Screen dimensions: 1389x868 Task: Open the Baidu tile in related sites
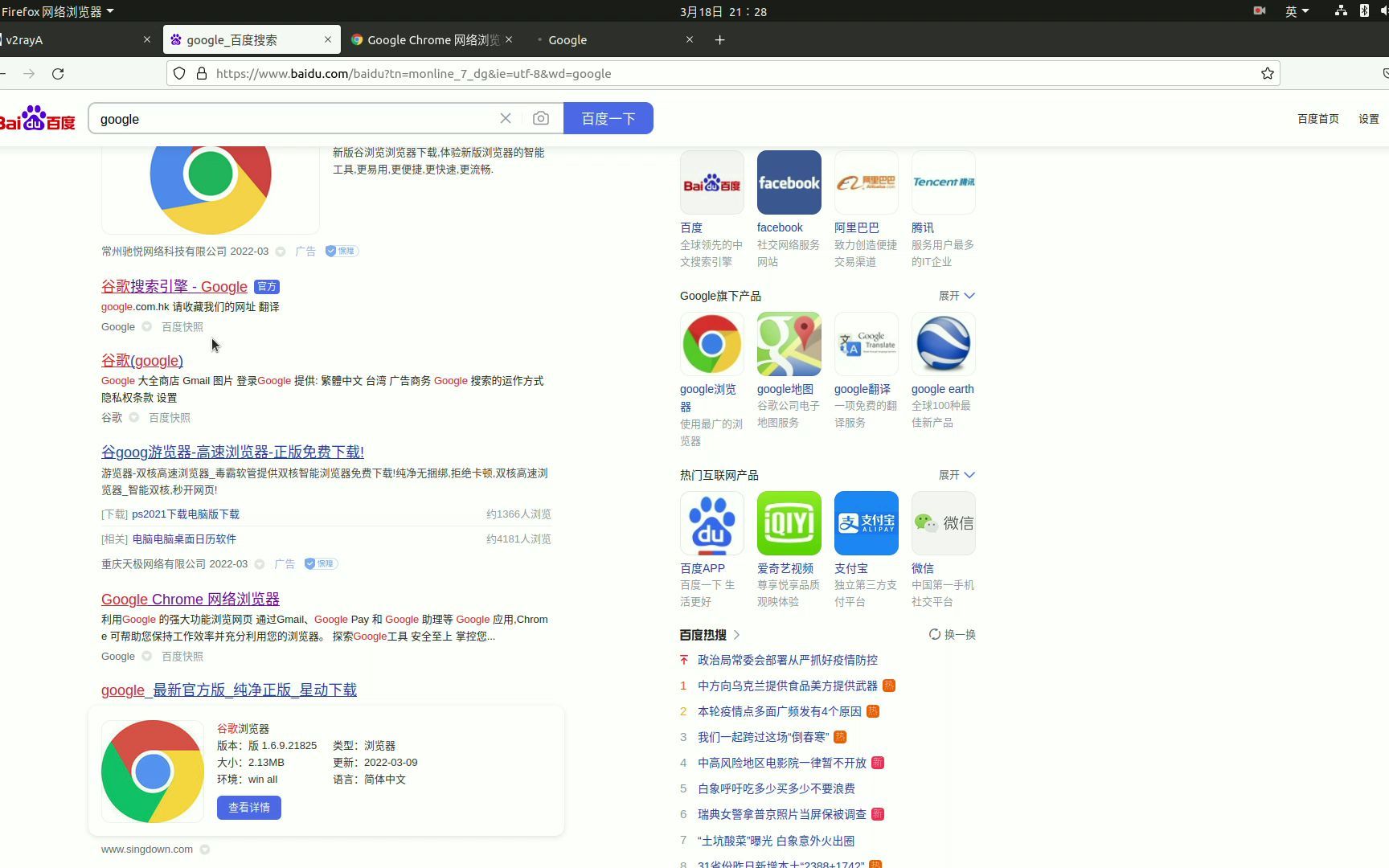pyautogui.click(x=712, y=182)
